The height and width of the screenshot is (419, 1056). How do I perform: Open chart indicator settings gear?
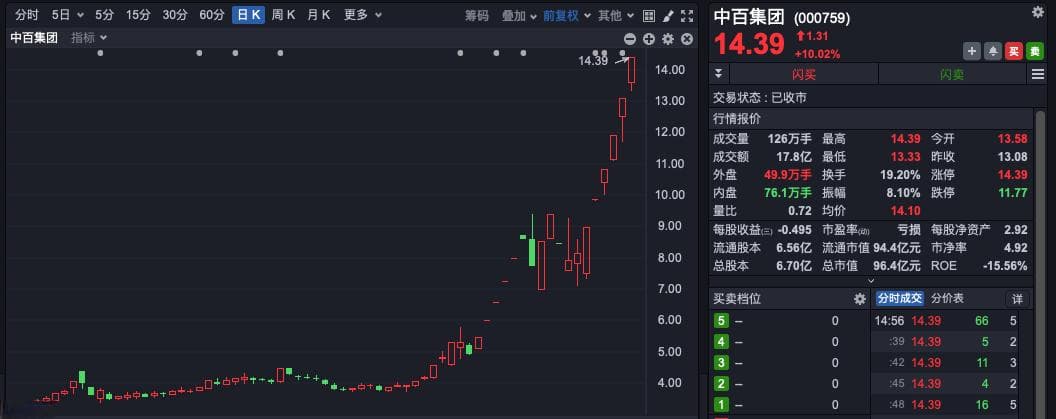click(667, 39)
